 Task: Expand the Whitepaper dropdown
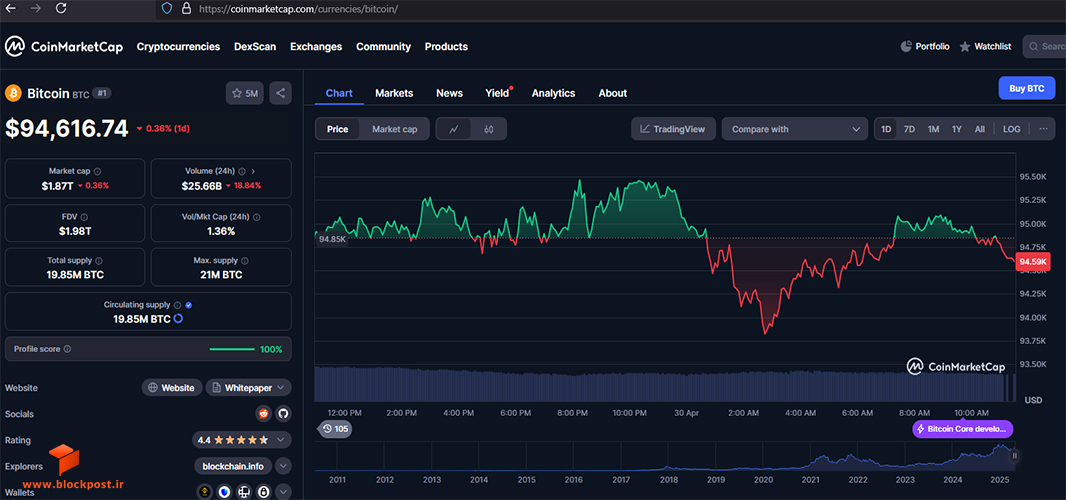pos(249,388)
